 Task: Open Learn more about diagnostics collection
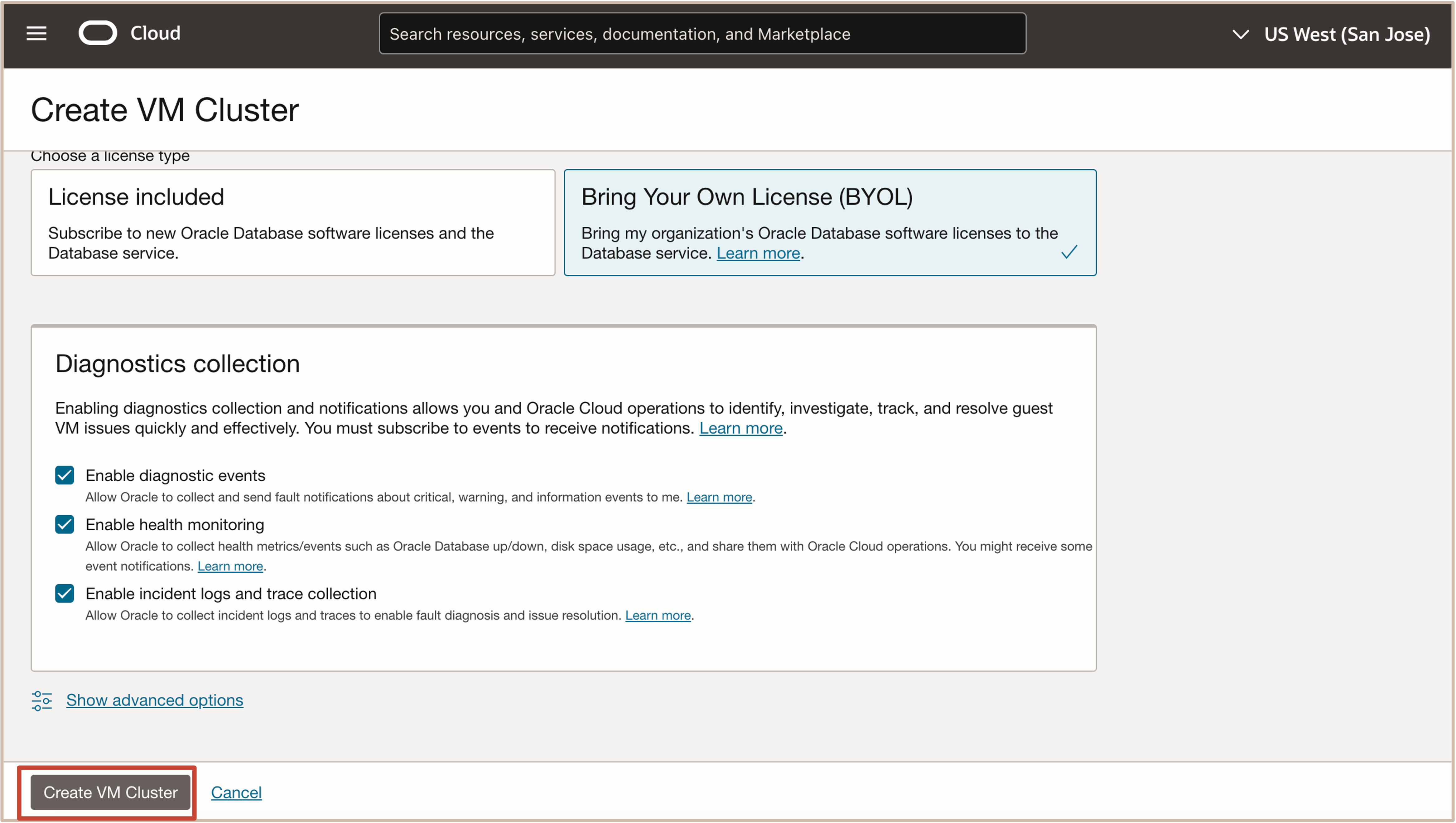coord(740,428)
